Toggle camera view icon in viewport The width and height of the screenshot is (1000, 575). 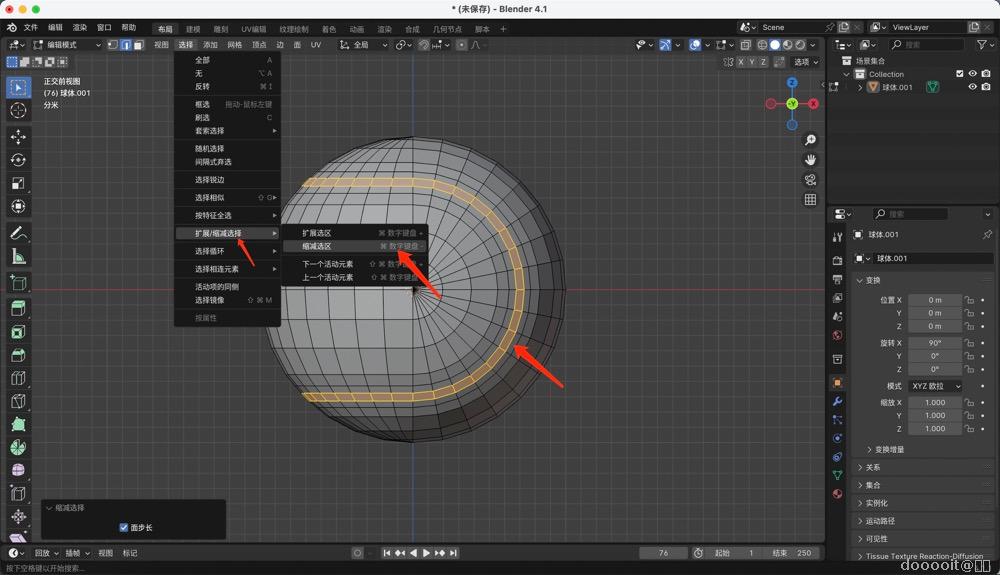pyautogui.click(x=810, y=180)
